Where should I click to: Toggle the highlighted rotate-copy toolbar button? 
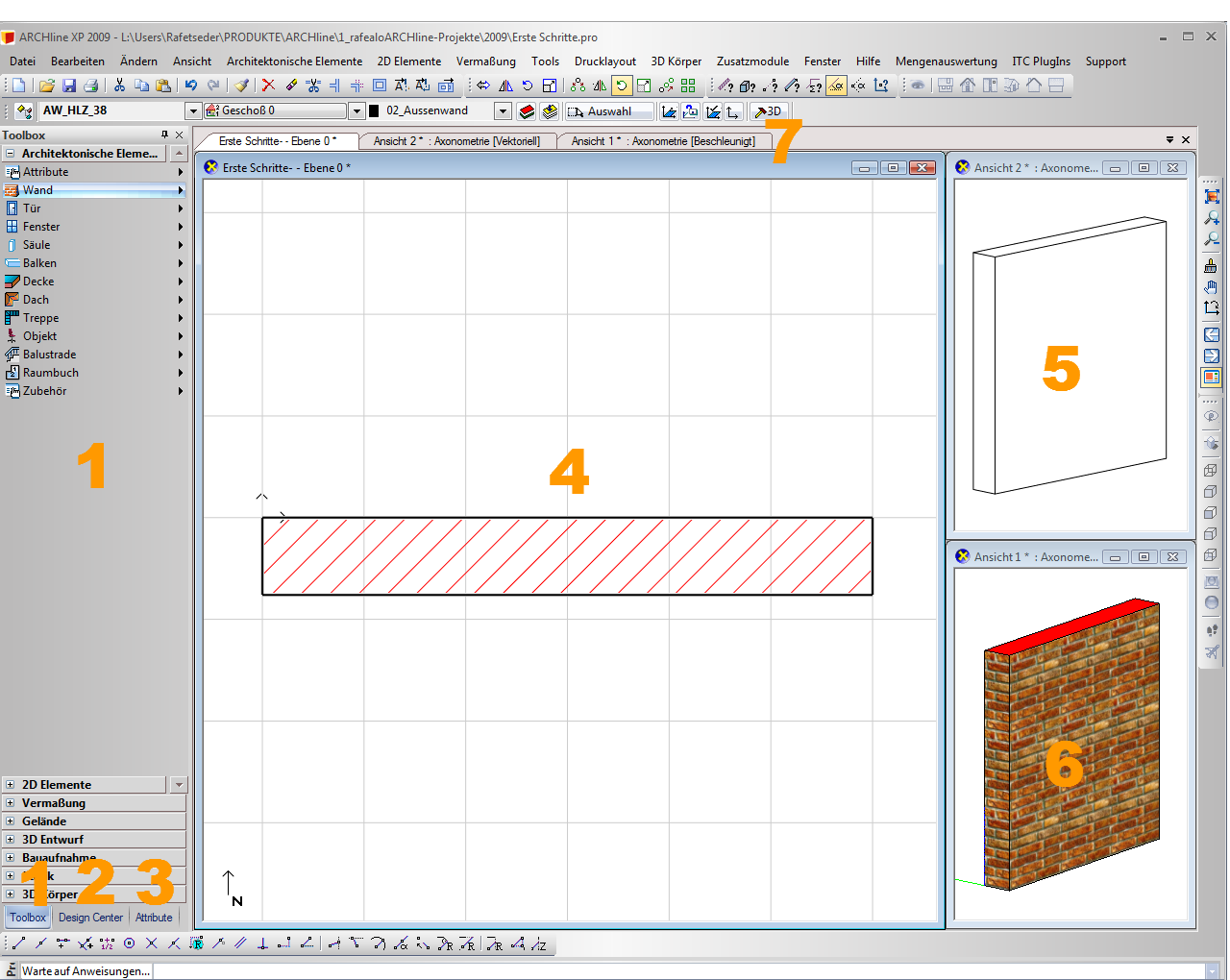622,86
